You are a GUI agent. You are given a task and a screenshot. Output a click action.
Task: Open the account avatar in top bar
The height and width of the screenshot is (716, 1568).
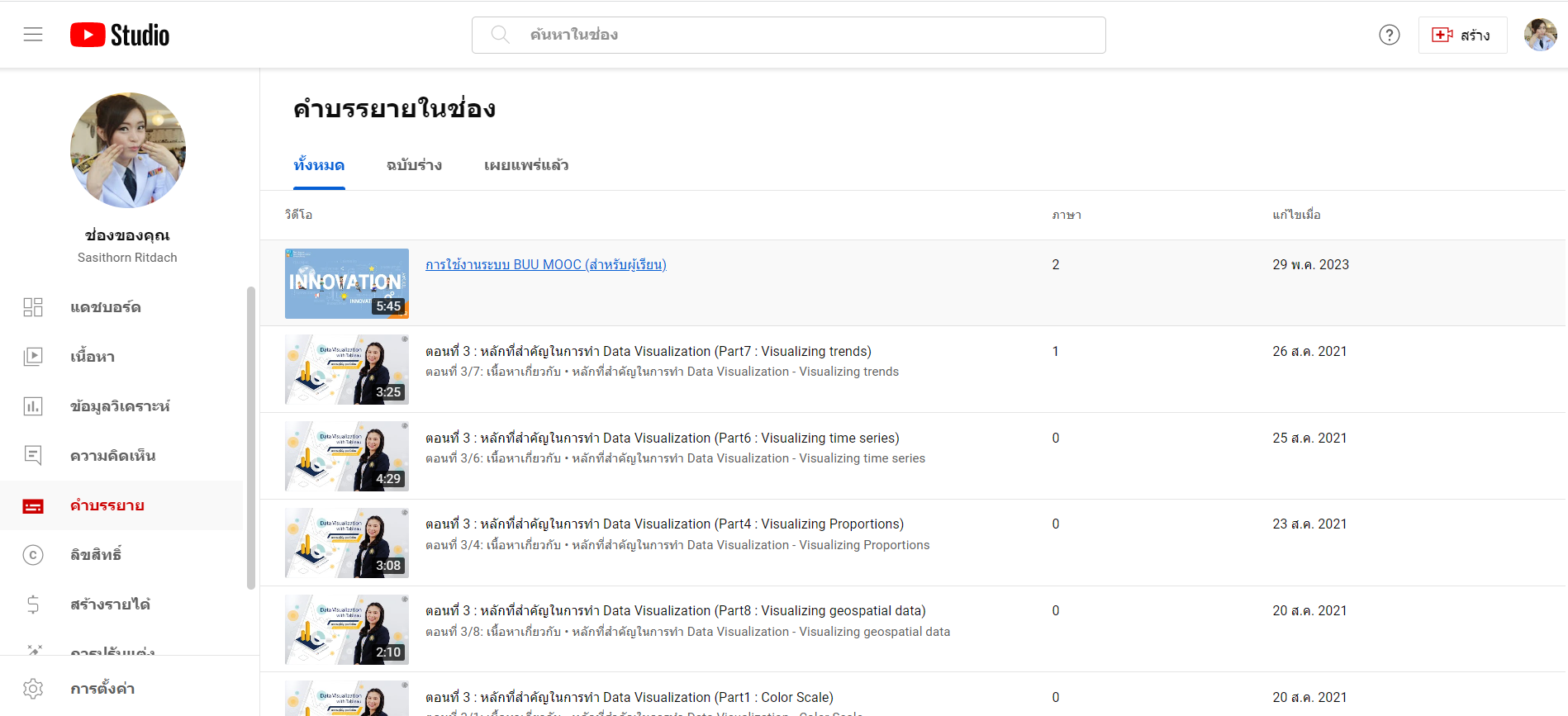(1539, 35)
